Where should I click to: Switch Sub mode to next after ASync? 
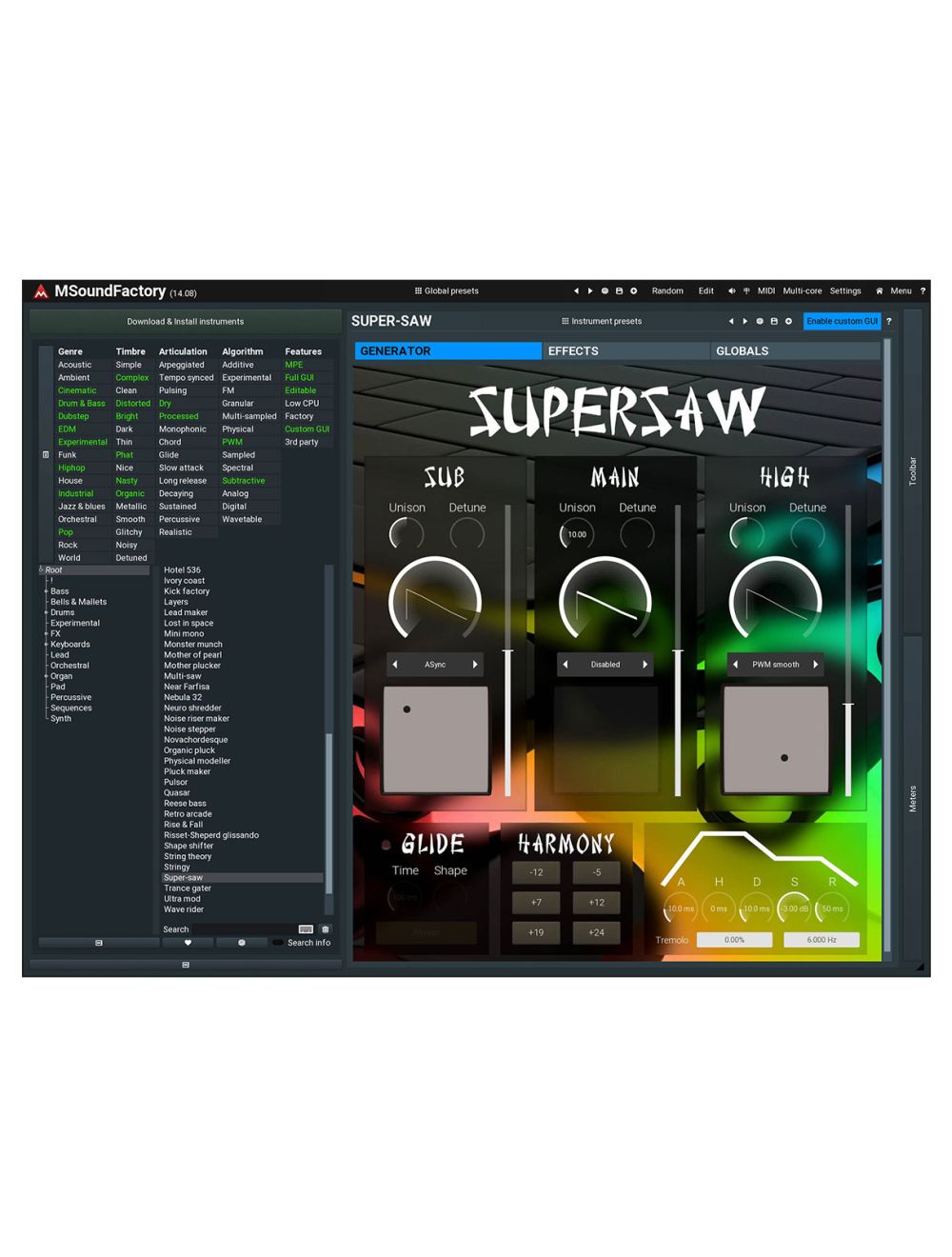475,665
